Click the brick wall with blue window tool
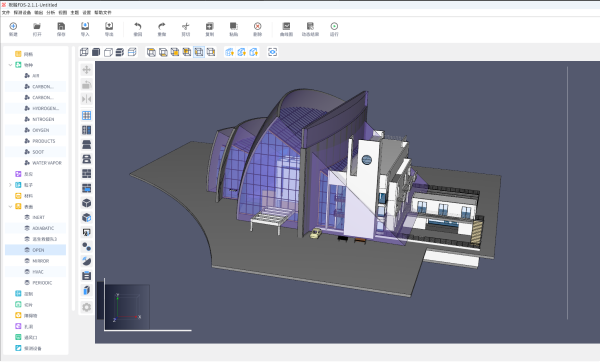600x362 pixels. pos(86,188)
